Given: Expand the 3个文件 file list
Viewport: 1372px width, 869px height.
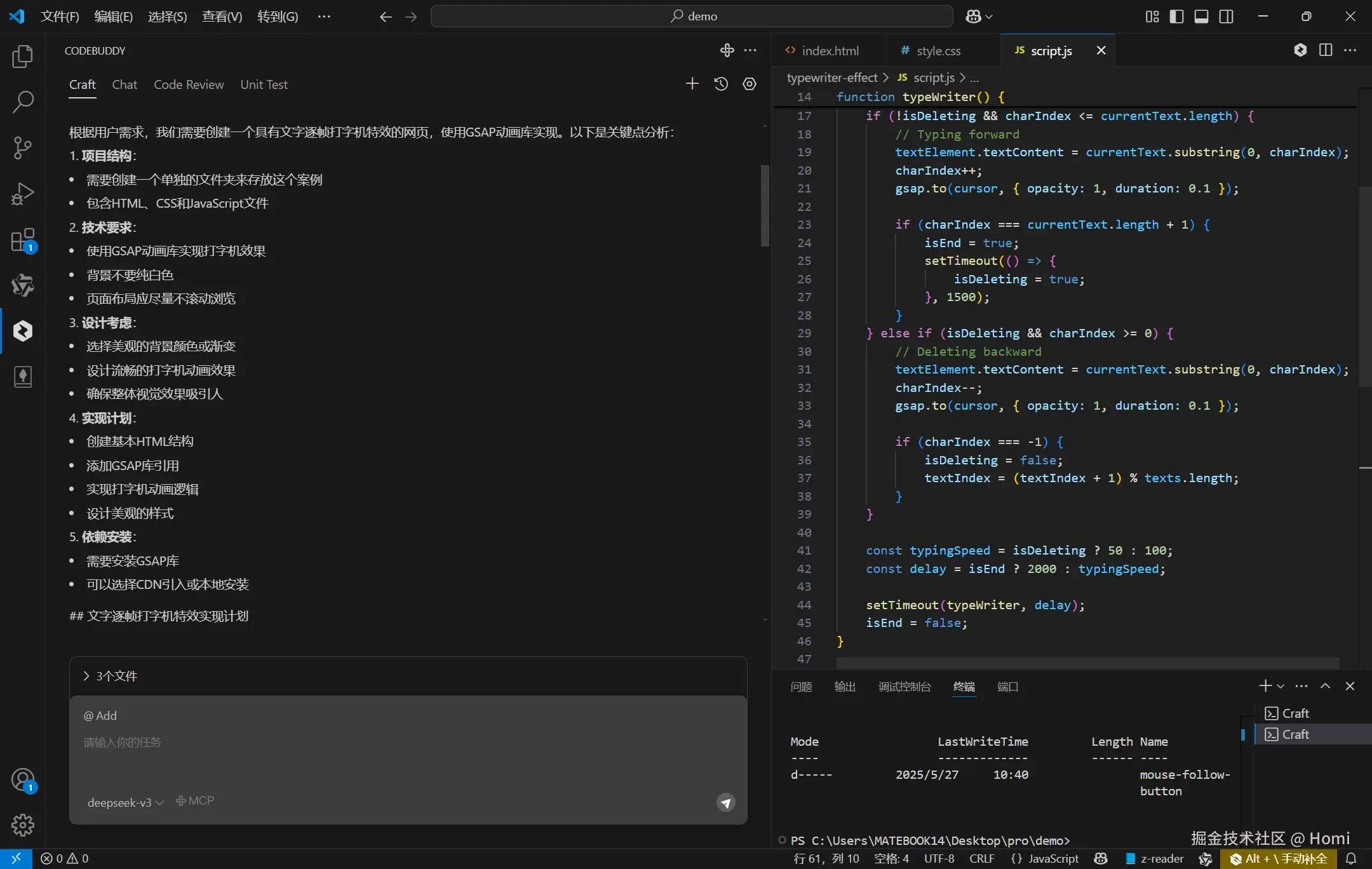Looking at the screenshot, I should (x=111, y=676).
